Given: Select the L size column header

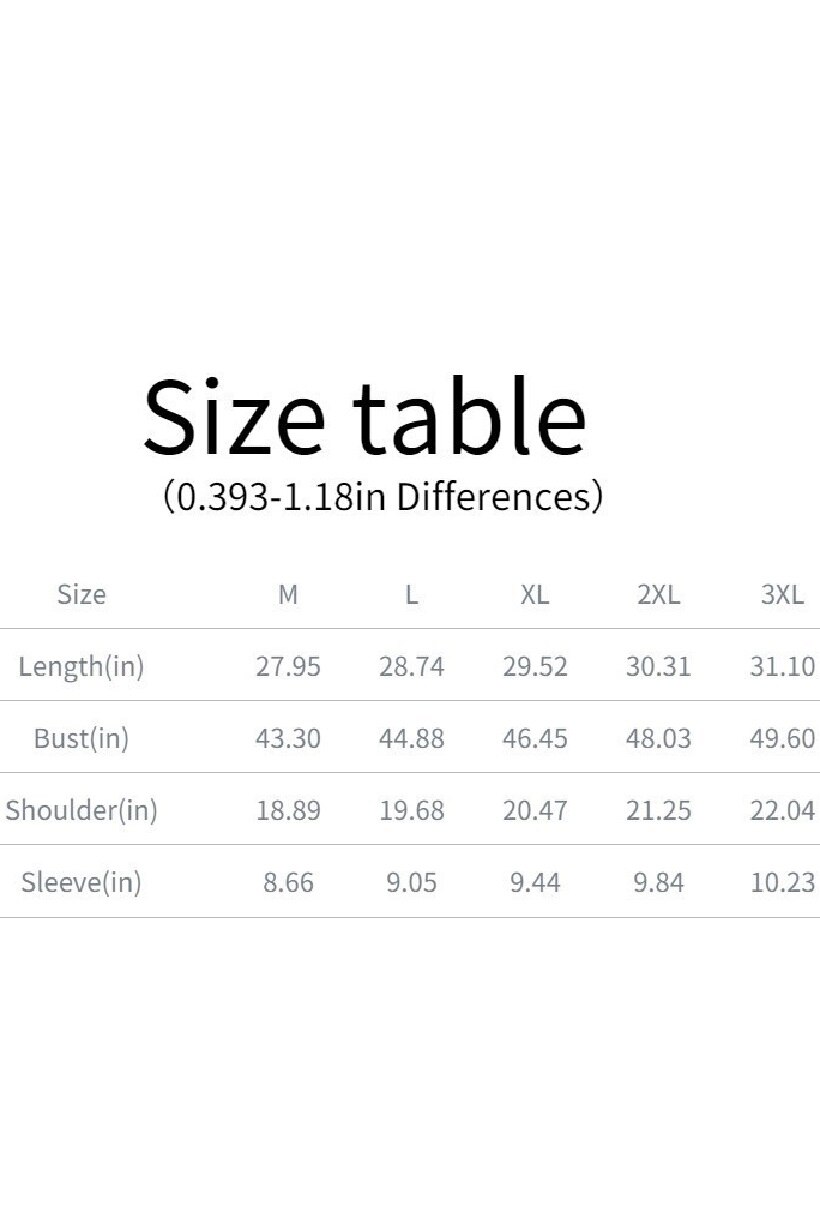Looking at the screenshot, I should pyautogui.click(x=411, y=595).
